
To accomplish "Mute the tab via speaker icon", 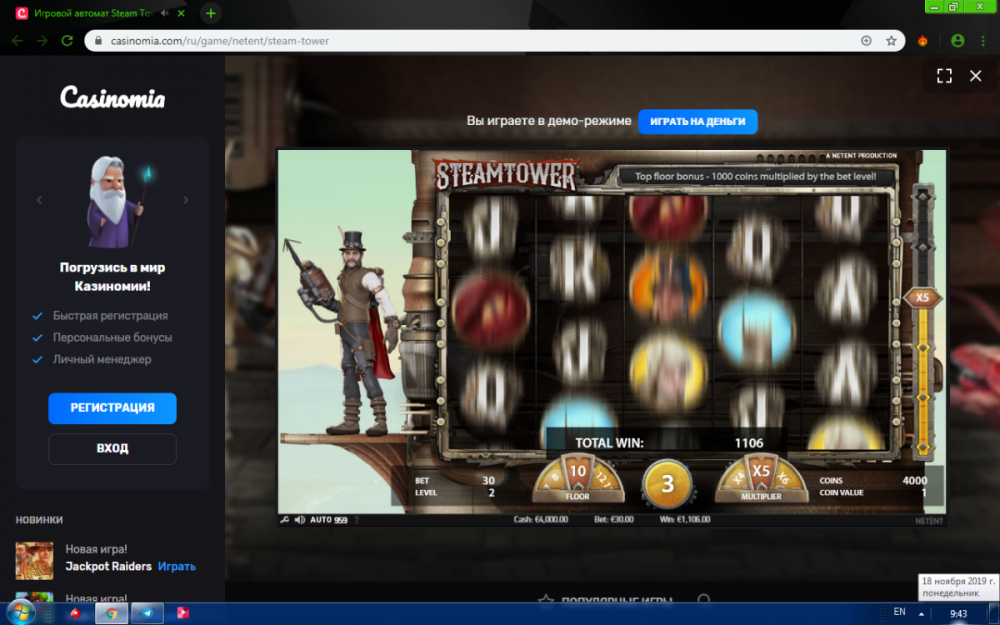I will 164,13.
